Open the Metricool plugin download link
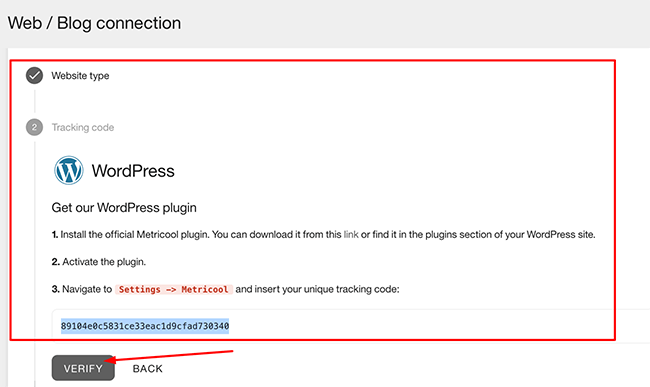This screenshot has width=650, height=387. (351, 235)
